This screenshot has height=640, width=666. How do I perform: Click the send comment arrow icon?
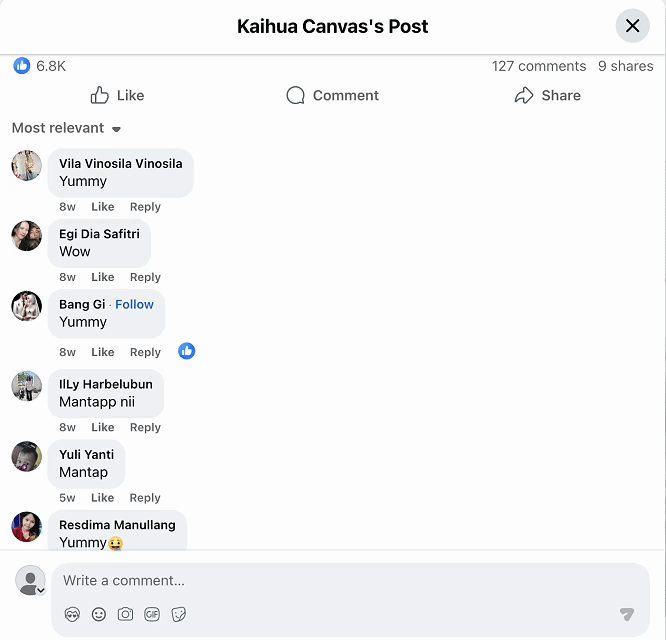(626, 614)
